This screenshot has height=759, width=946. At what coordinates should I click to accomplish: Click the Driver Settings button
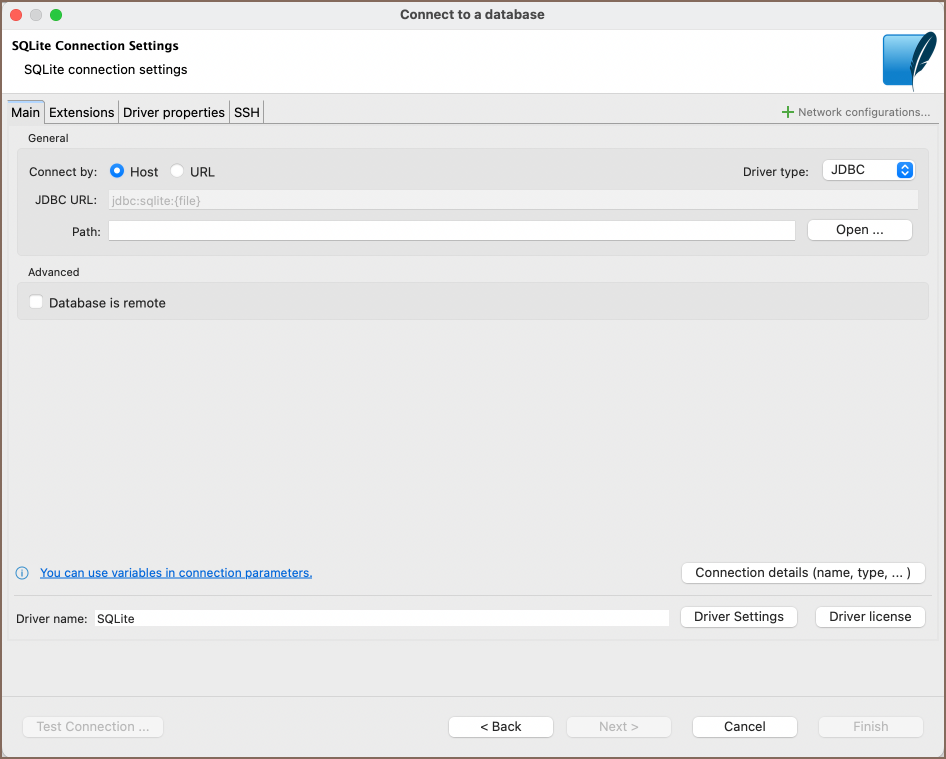click(738, 617)
